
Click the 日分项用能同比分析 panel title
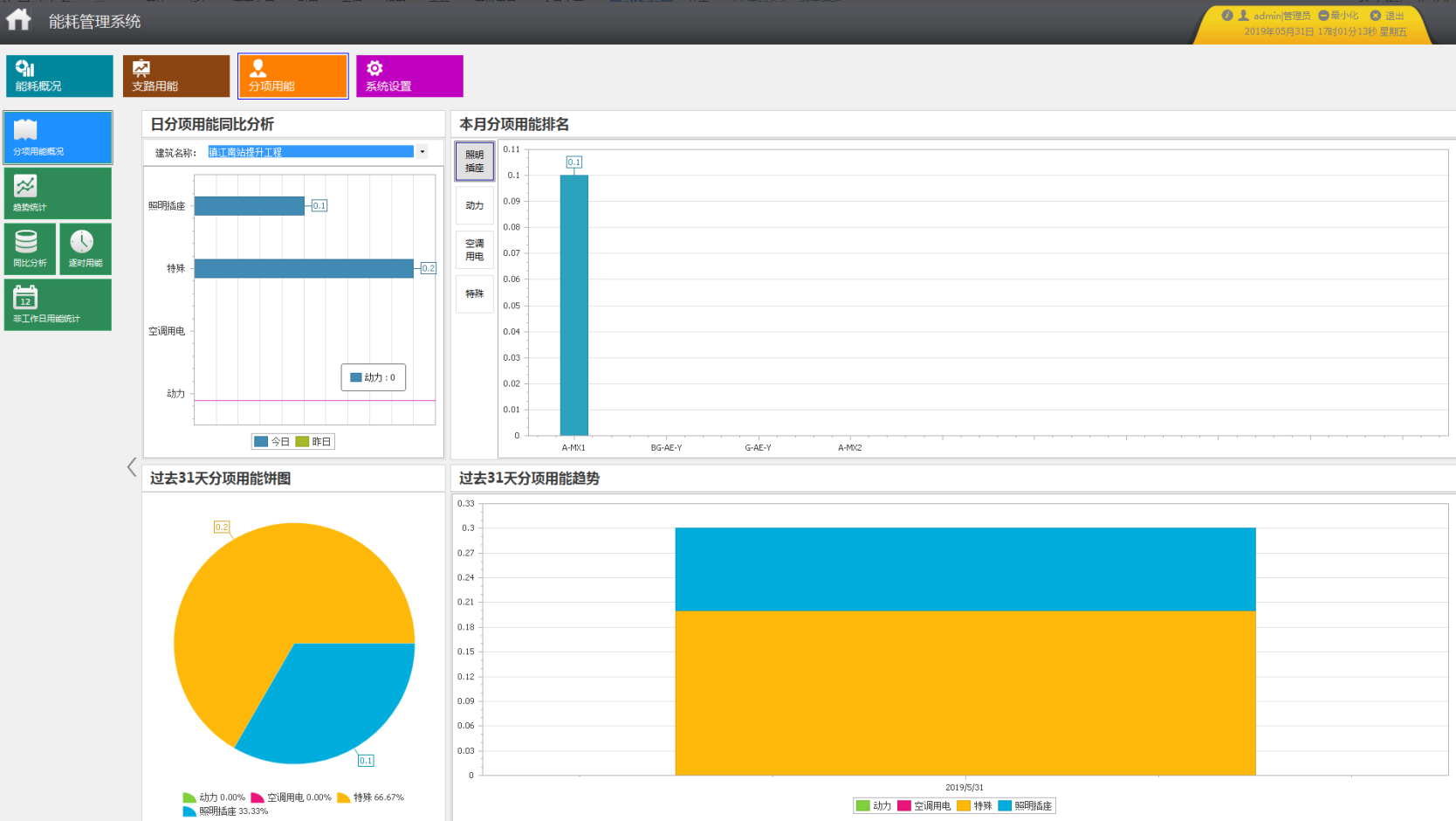pyautogui.click(x=212, y=124)
